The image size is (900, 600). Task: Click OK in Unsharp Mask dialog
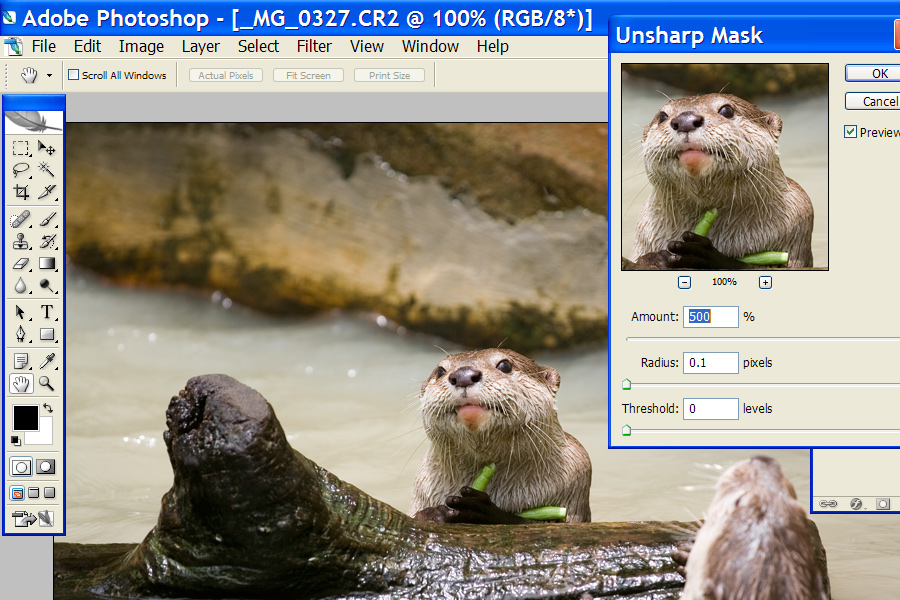tap(878, 73)
